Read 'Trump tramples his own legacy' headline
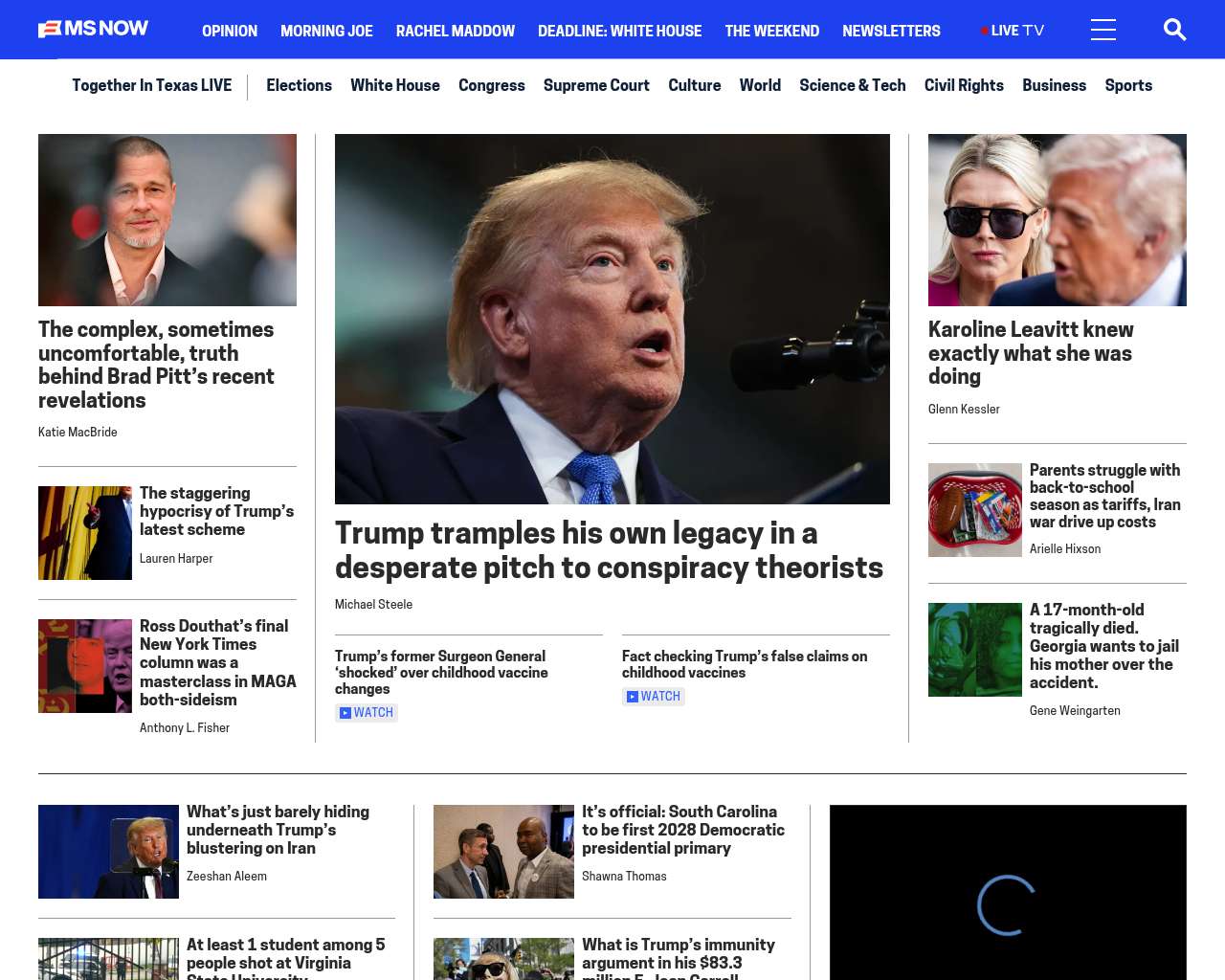Viewport: 1225px width, 980px height. click(609, 550)
